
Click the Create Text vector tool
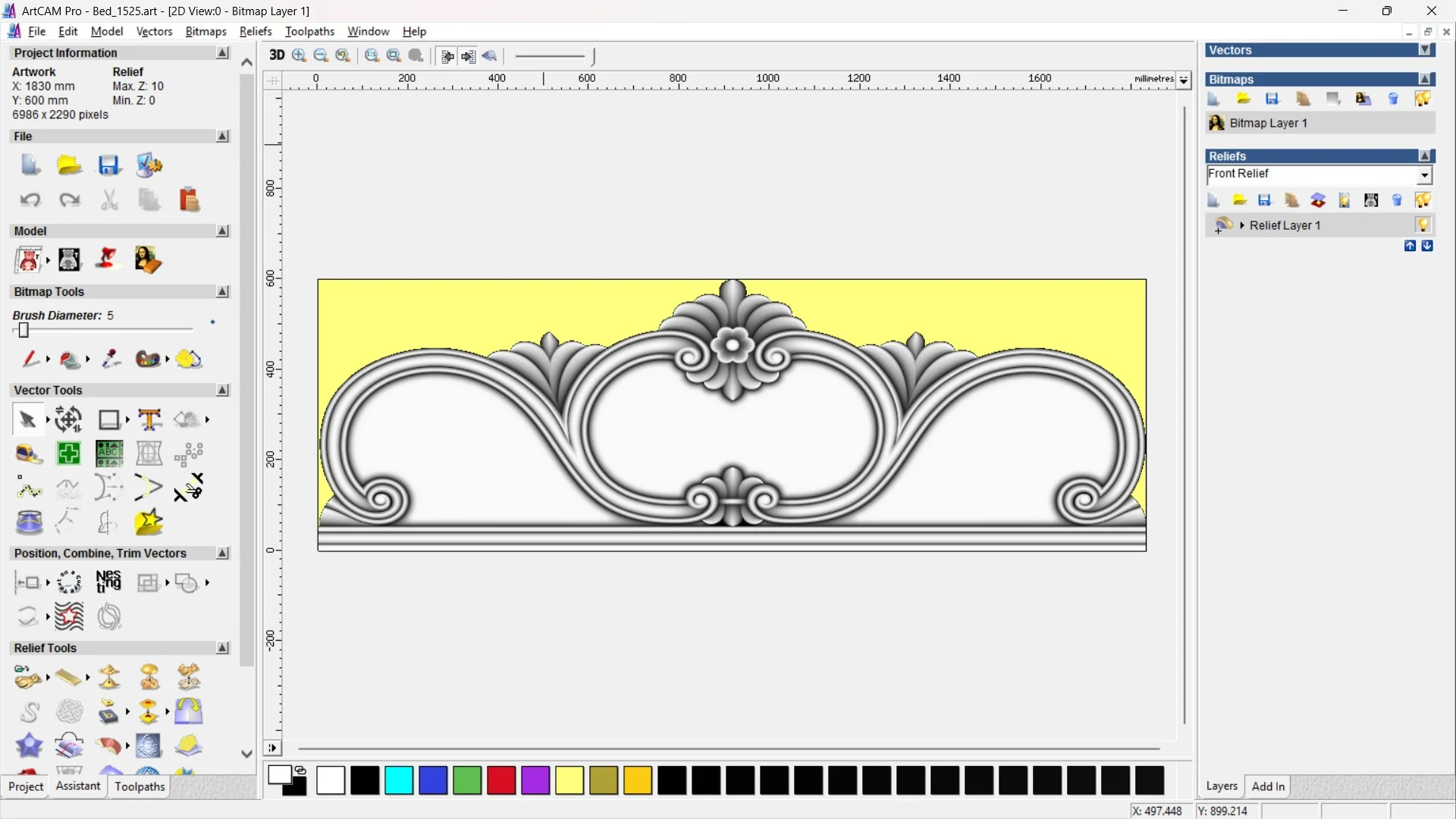(x=149, y=419)
